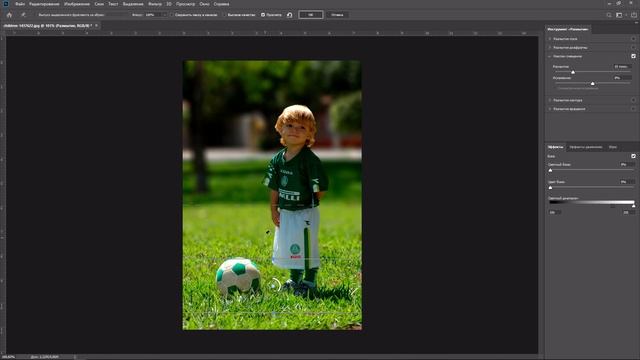Expand the 'Размытие контура' section
This screenshot has height=360, width=640.
pyautogui.click(x=550, y=100)
